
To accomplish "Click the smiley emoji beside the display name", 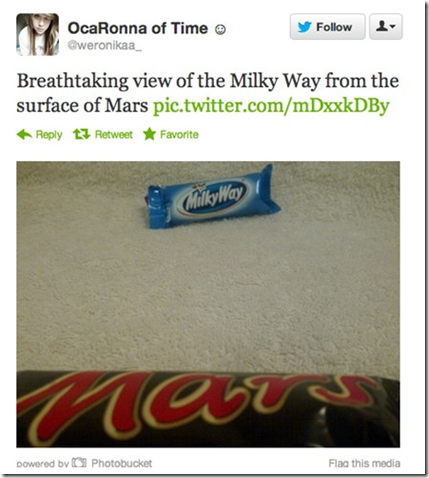I will pos(220,30).
